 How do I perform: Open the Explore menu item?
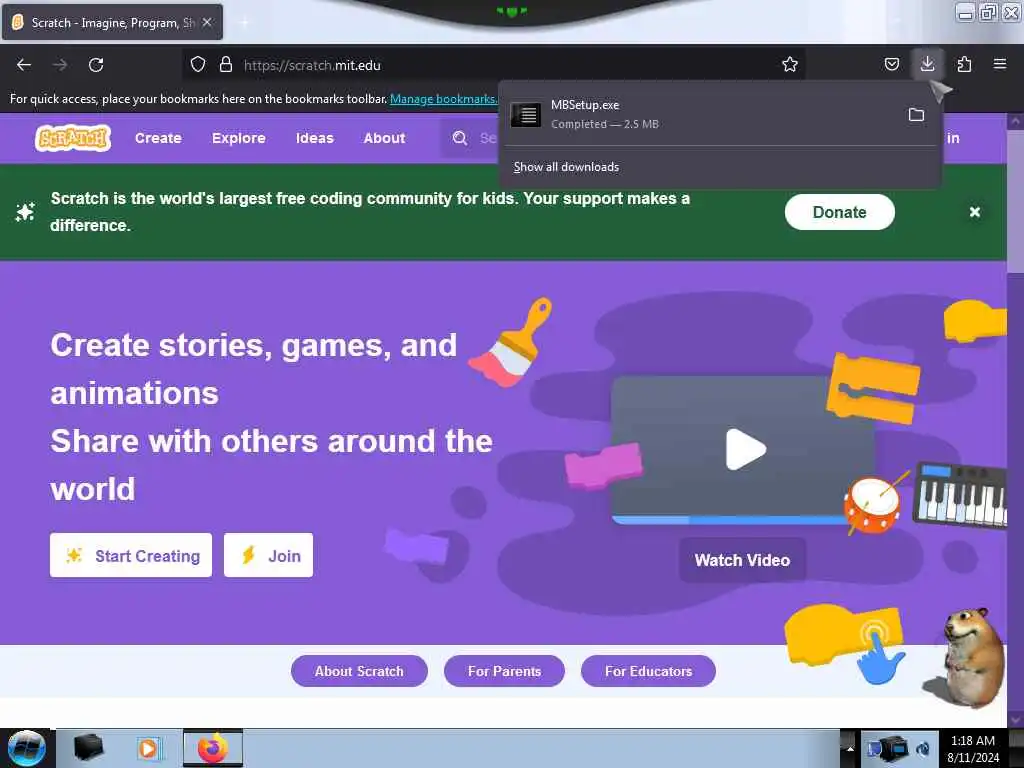[238, 138]
